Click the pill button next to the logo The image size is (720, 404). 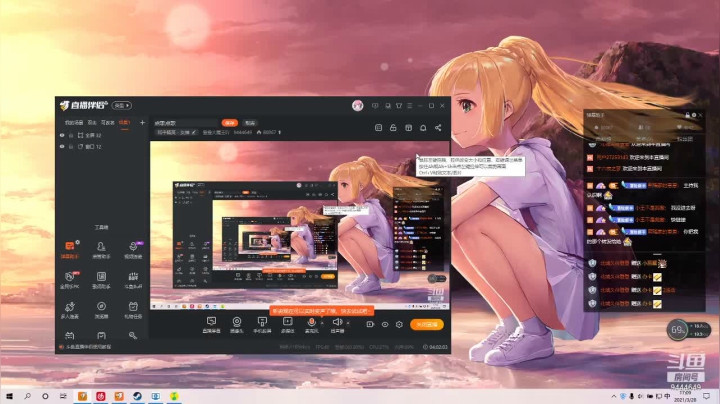coord(122,106)
